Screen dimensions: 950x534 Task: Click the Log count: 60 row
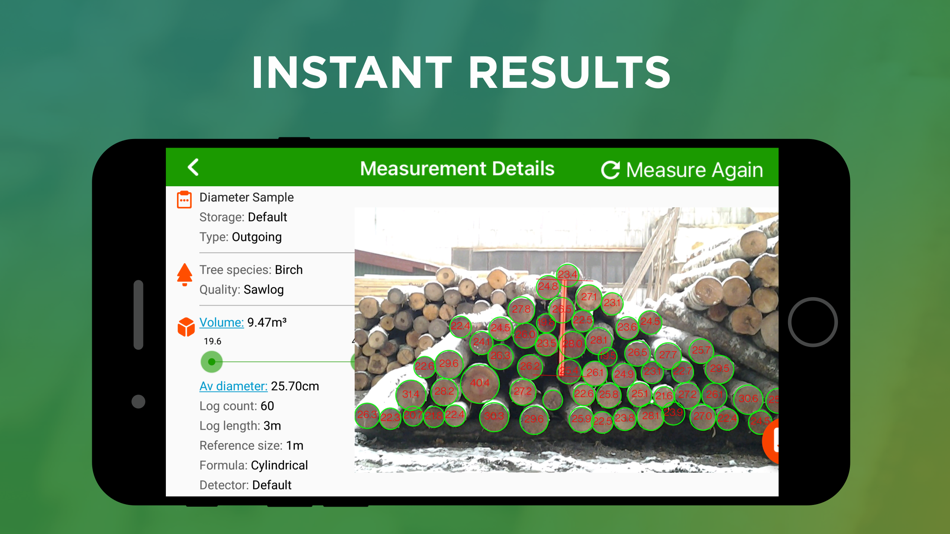(x=236, y=406)
